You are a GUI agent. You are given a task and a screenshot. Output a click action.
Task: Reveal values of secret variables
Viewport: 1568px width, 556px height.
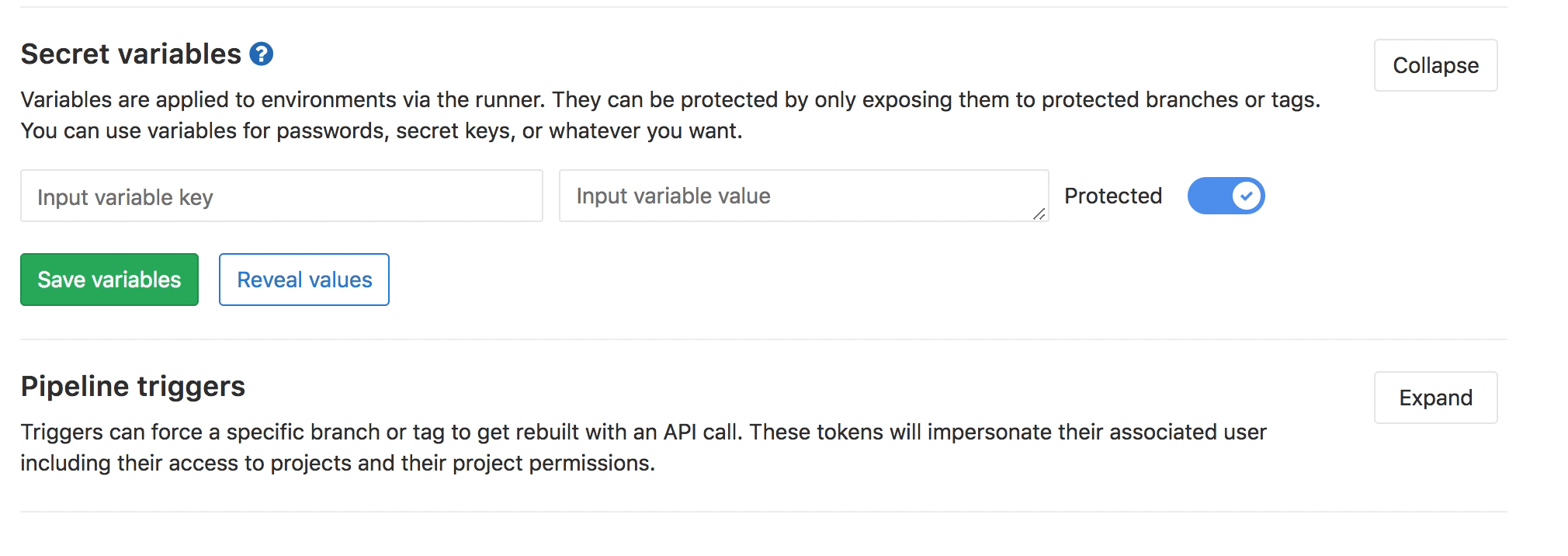click(304, 280)
